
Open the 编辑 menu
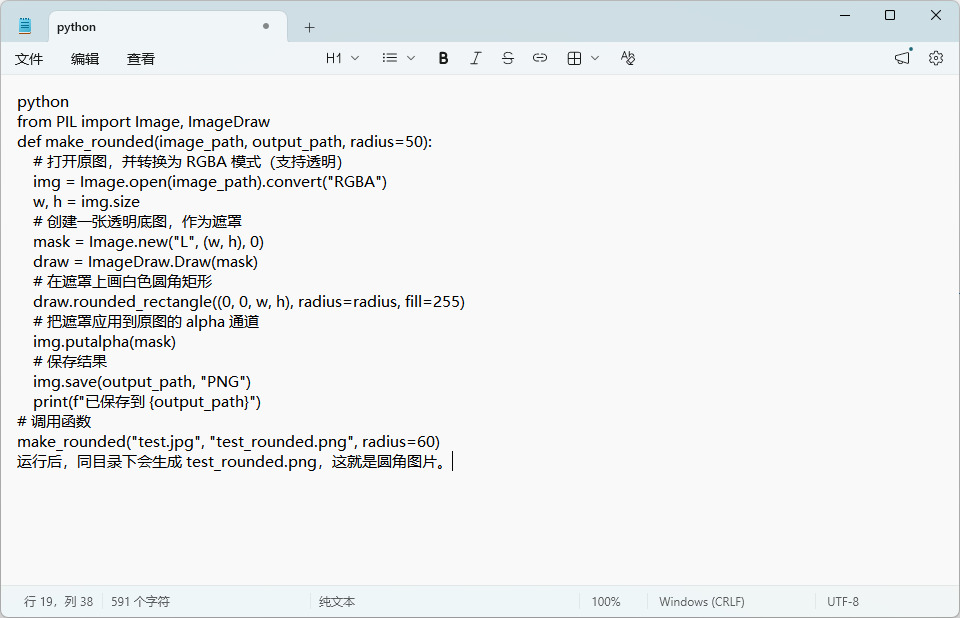point(85,59)
